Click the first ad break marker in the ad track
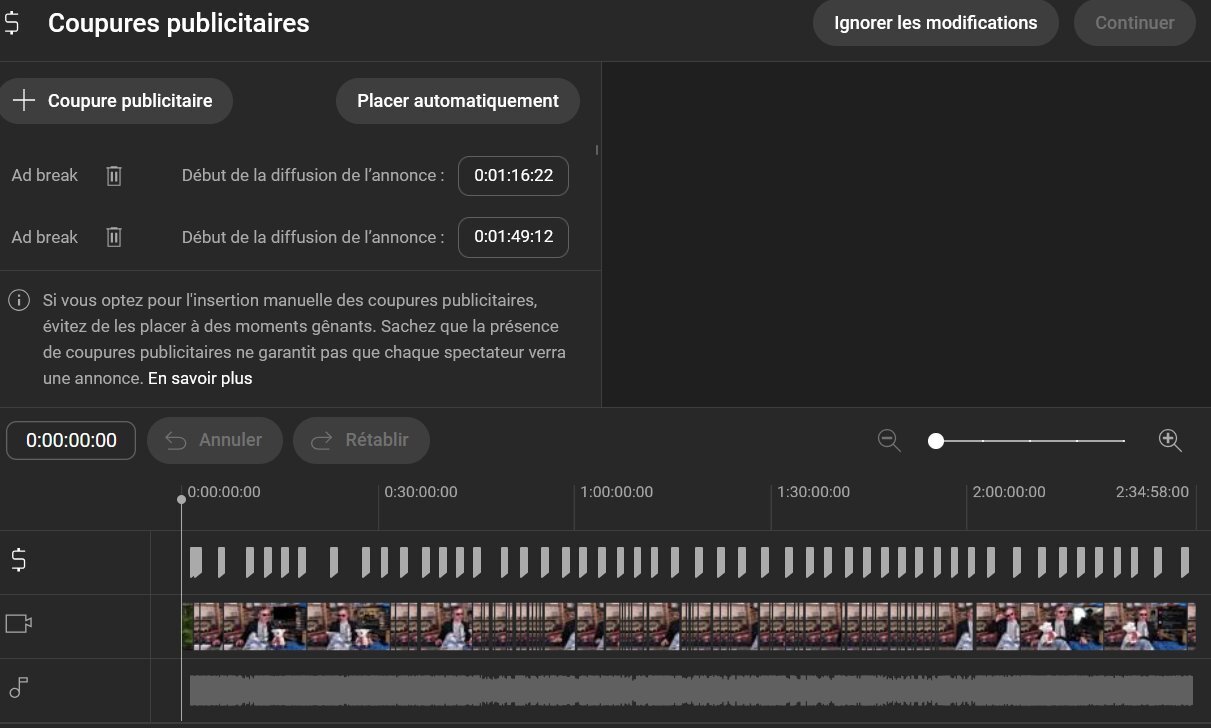 pyautogui.click(x=195, y=562)
